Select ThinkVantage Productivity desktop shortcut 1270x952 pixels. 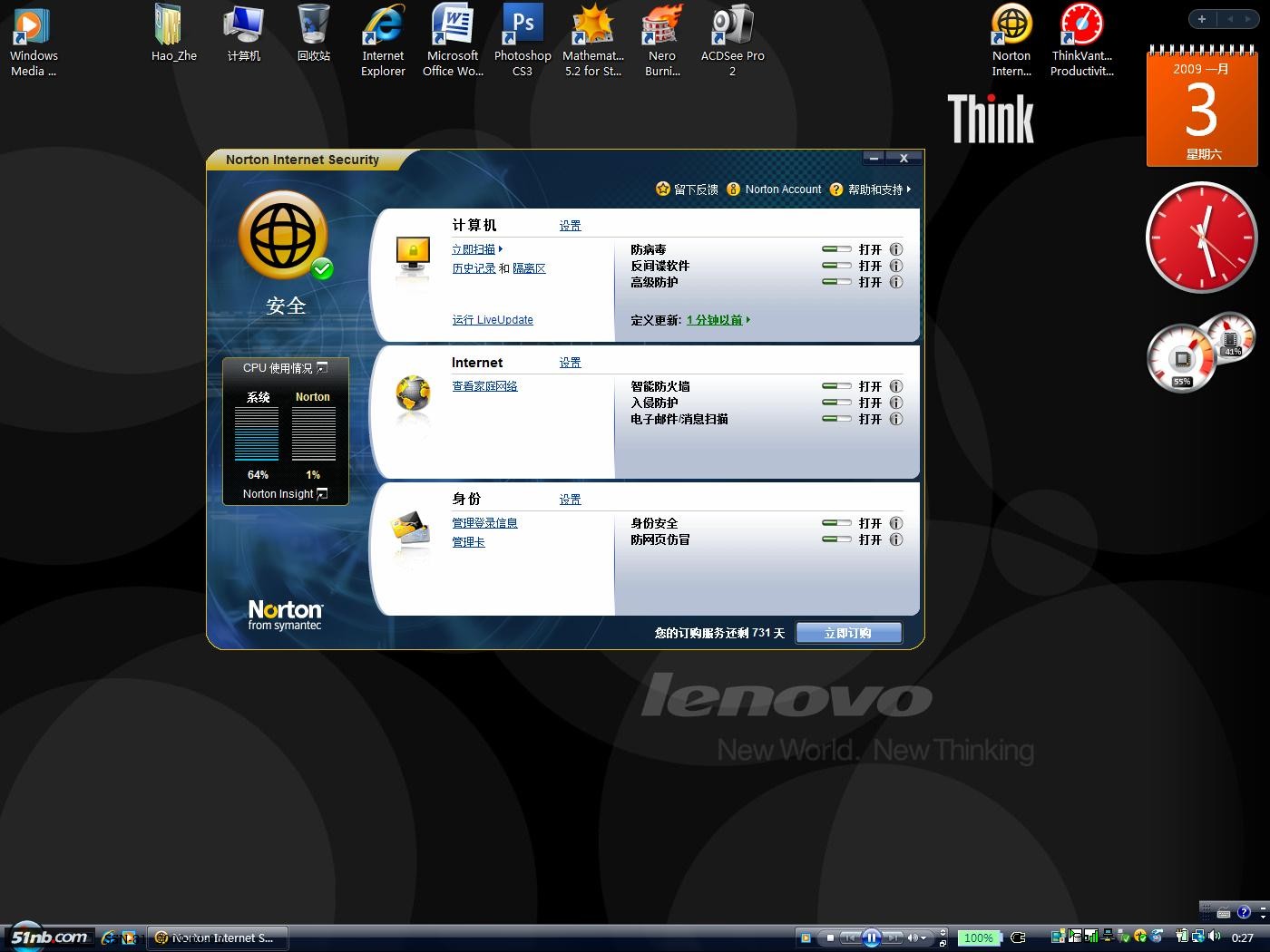click(x=1081, y=41)
